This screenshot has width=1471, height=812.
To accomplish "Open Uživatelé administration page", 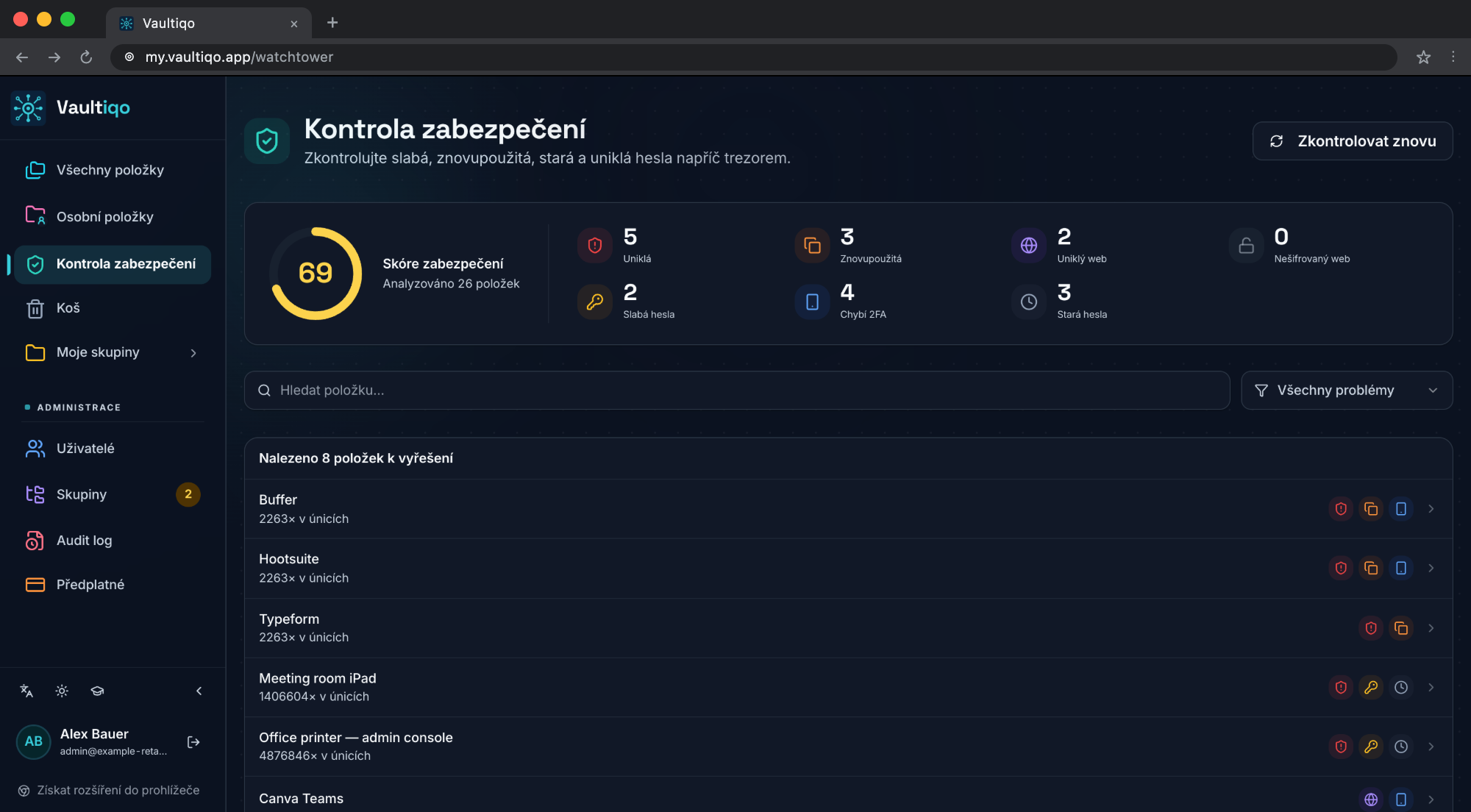I will [113, 449].
